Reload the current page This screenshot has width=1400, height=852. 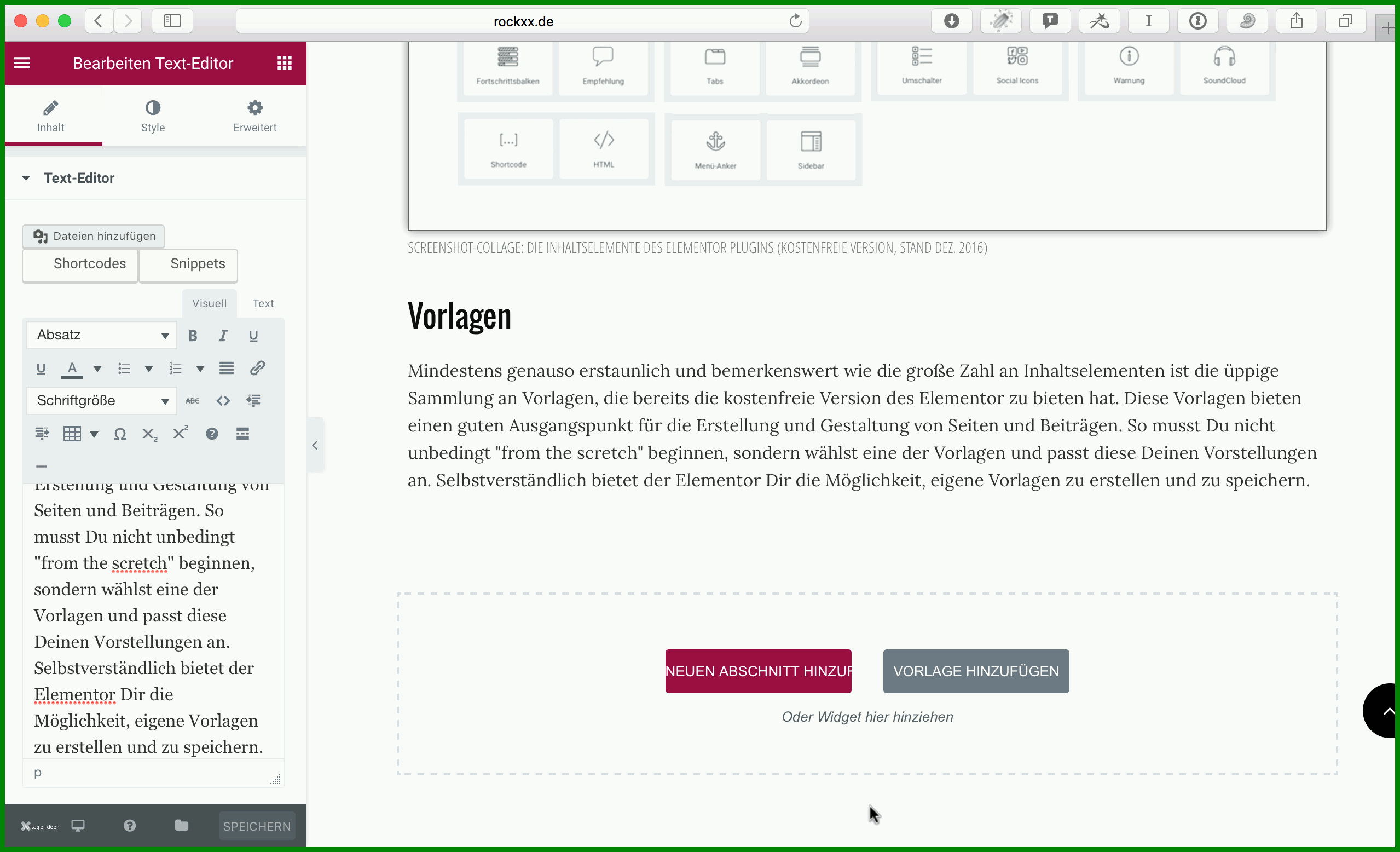click(x=795, y=21)
